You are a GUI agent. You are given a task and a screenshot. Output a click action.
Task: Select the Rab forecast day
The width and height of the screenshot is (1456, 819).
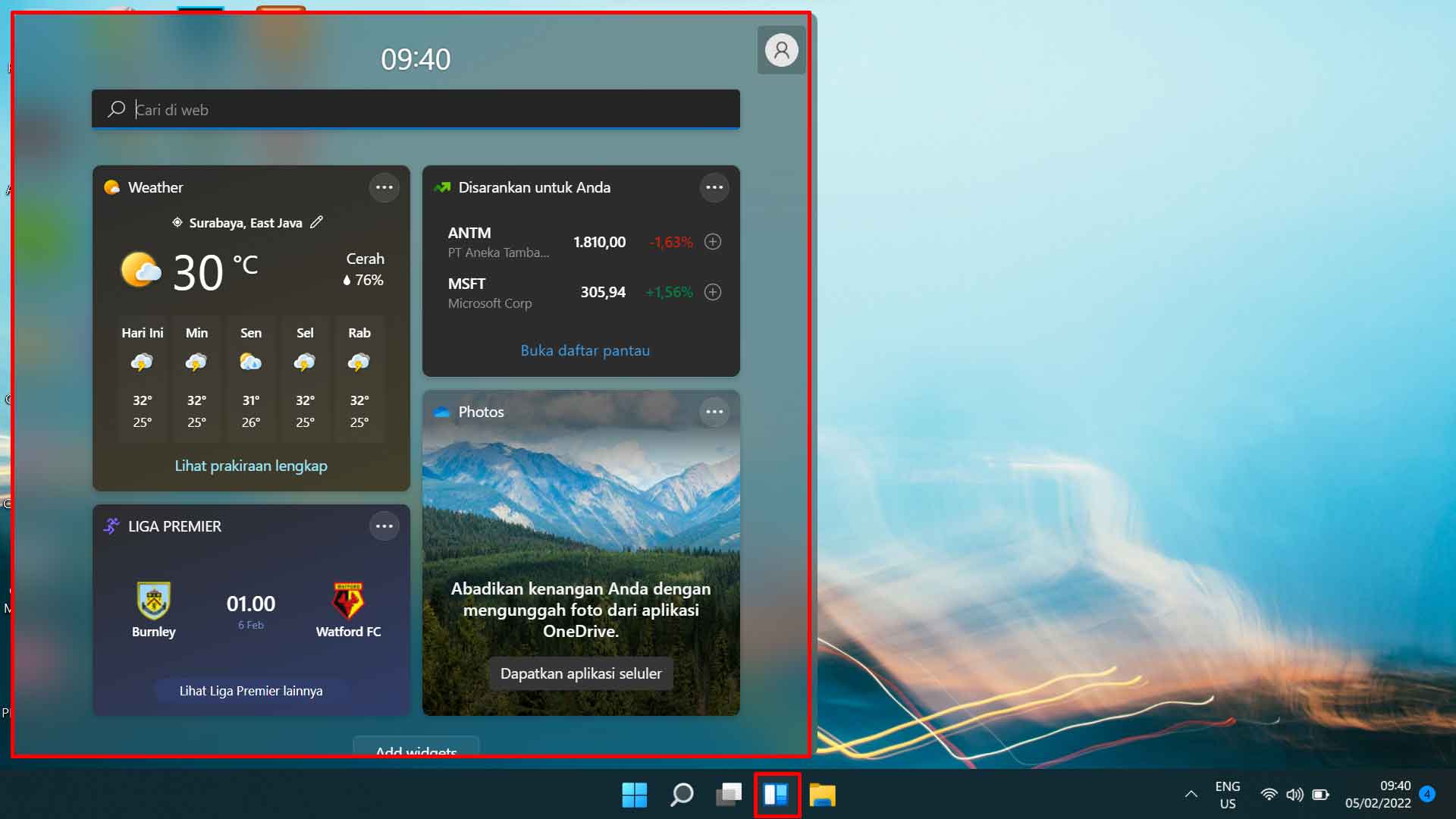359,378
